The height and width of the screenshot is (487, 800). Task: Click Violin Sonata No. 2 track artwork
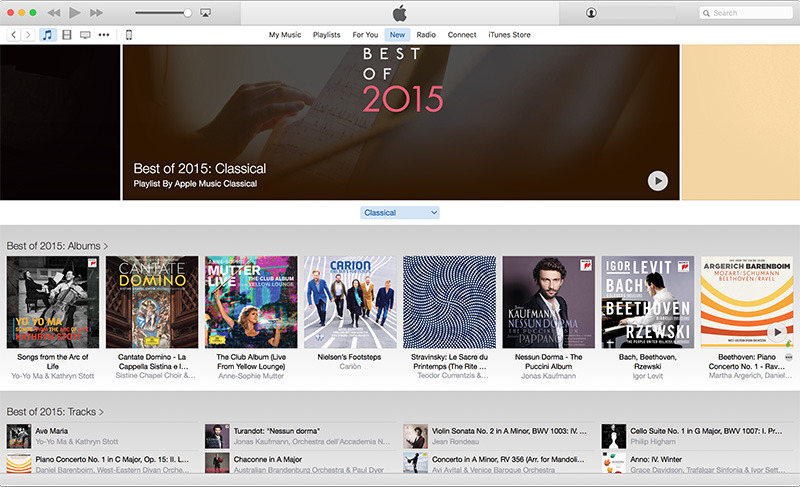(415, 437)
